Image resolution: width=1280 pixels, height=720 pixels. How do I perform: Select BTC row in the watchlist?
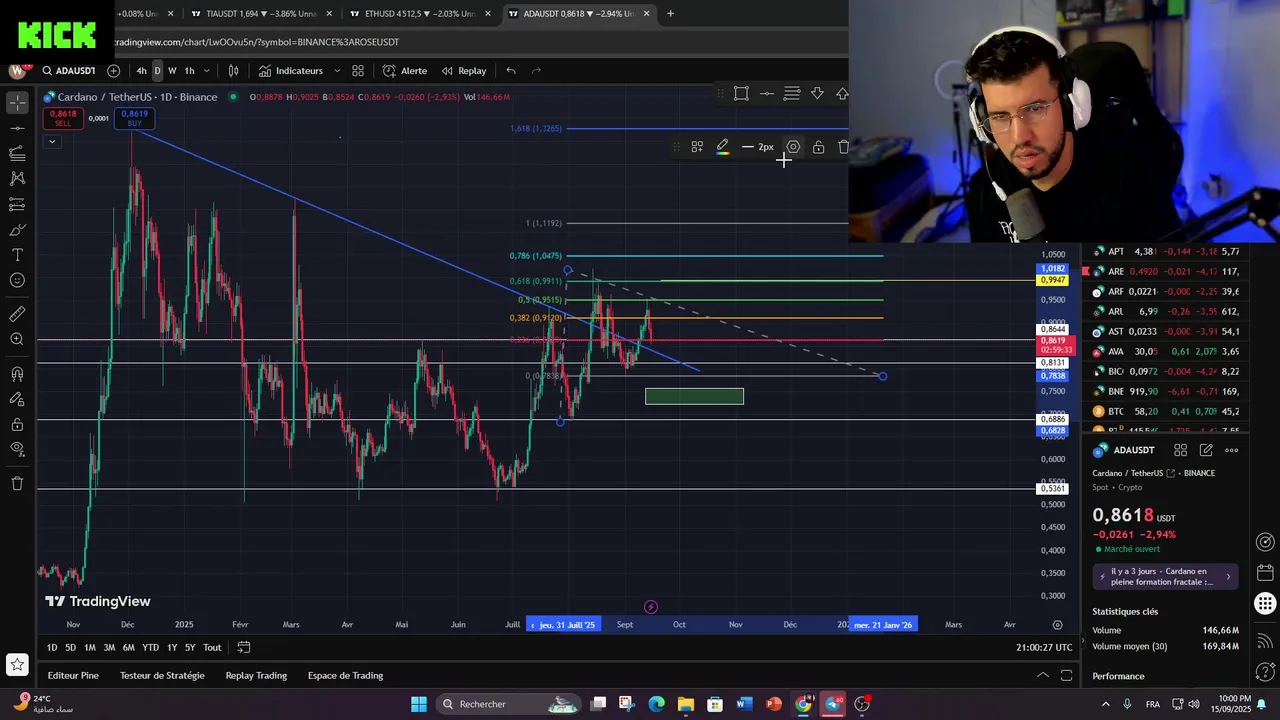[1166, 411]
